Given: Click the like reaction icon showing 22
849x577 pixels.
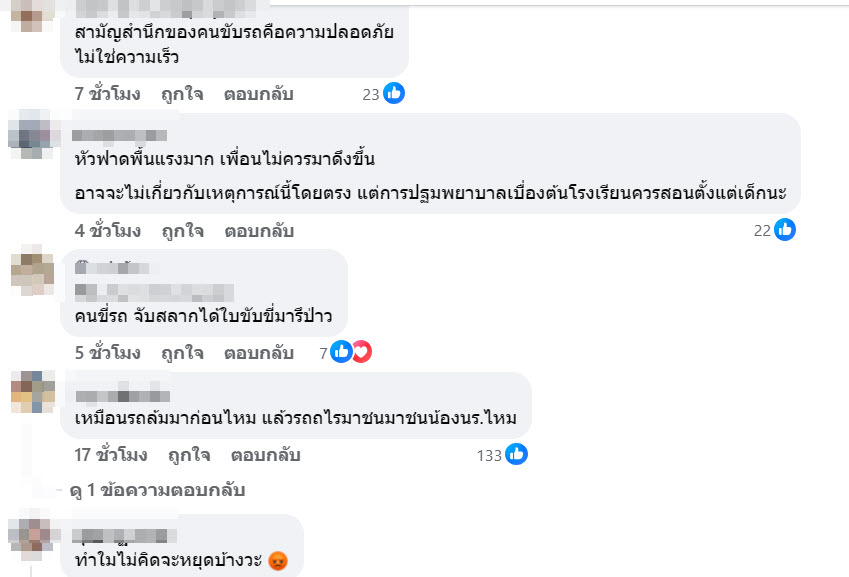Looking at the screenshot, I should pyautogui.click(x=785, y=230).
